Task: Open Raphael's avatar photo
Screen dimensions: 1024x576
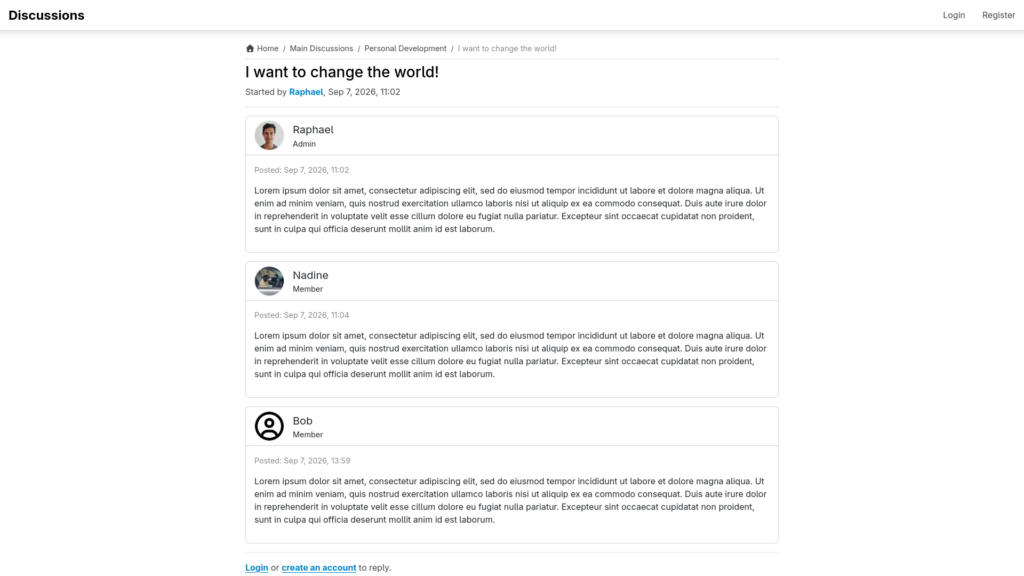Action: click(269, 136)
